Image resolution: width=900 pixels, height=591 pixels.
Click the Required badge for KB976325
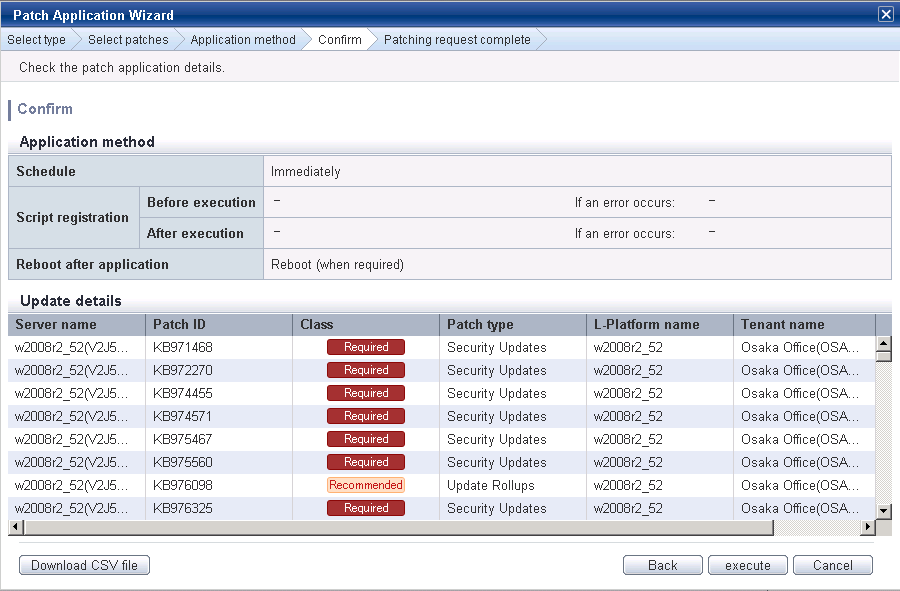(x=366, y=508)
